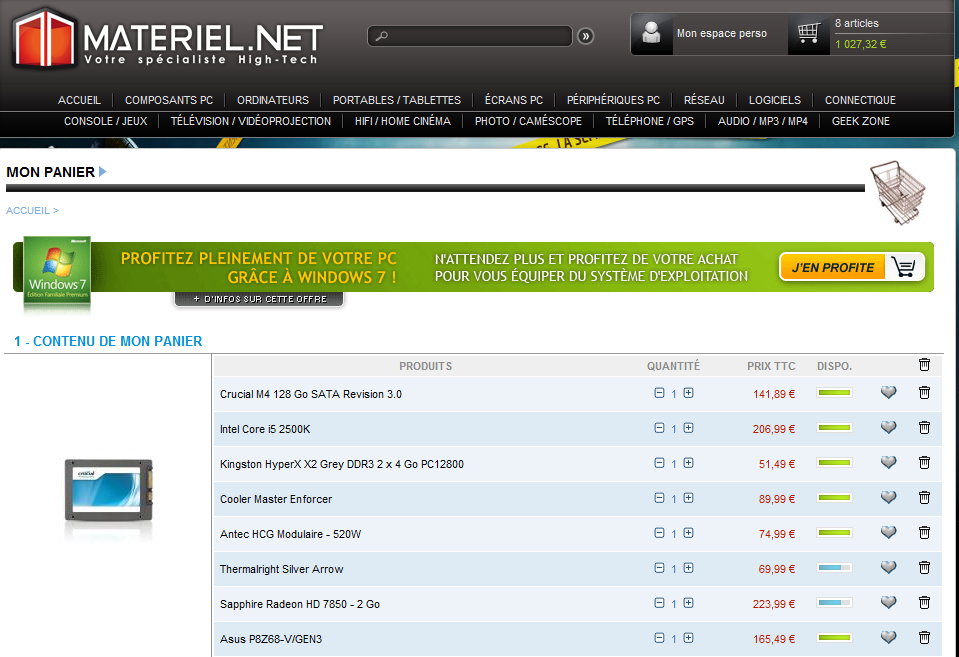Click the Mon espace perso user icon

652,34
